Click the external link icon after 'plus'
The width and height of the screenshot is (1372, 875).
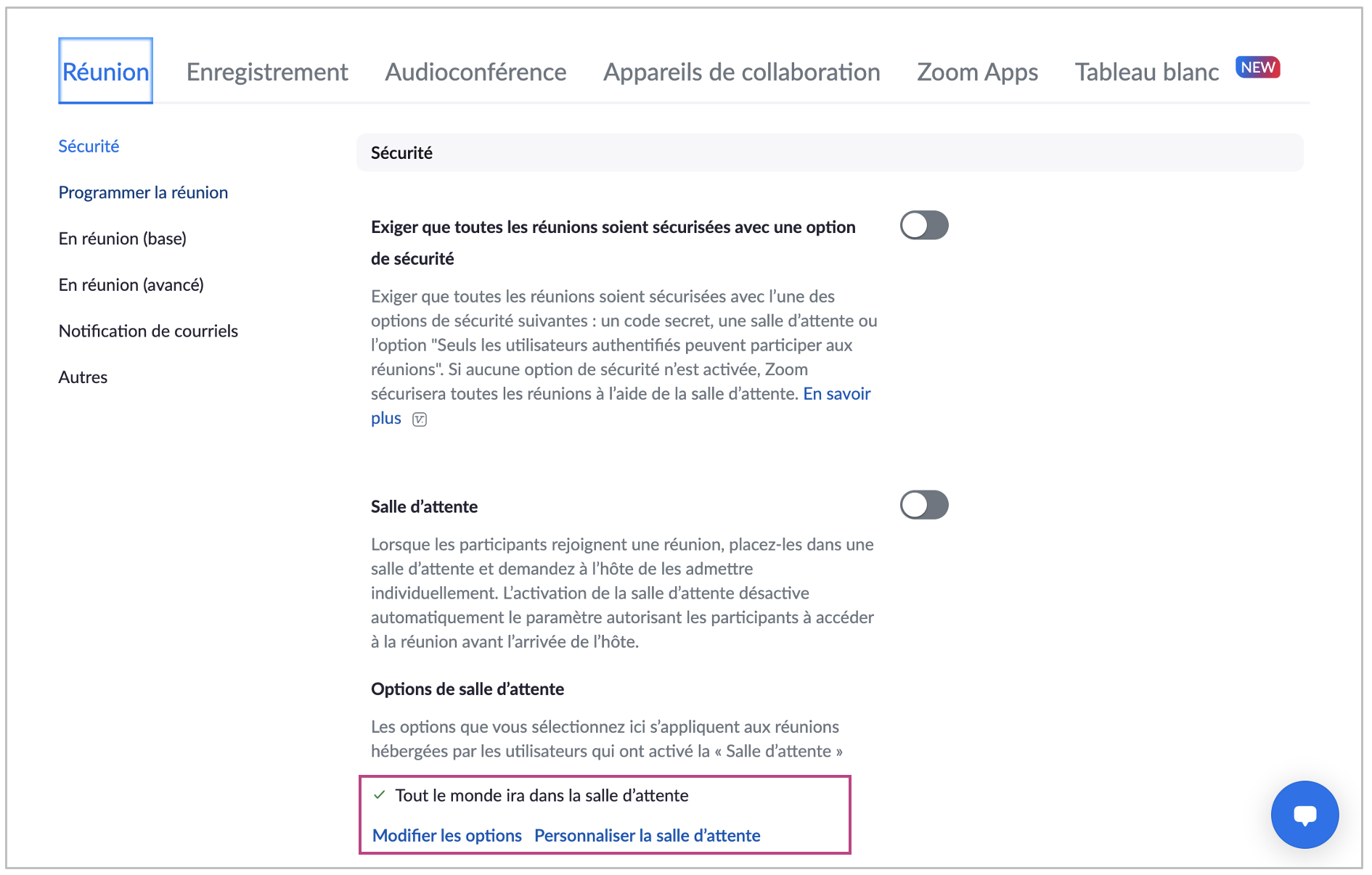420,419
